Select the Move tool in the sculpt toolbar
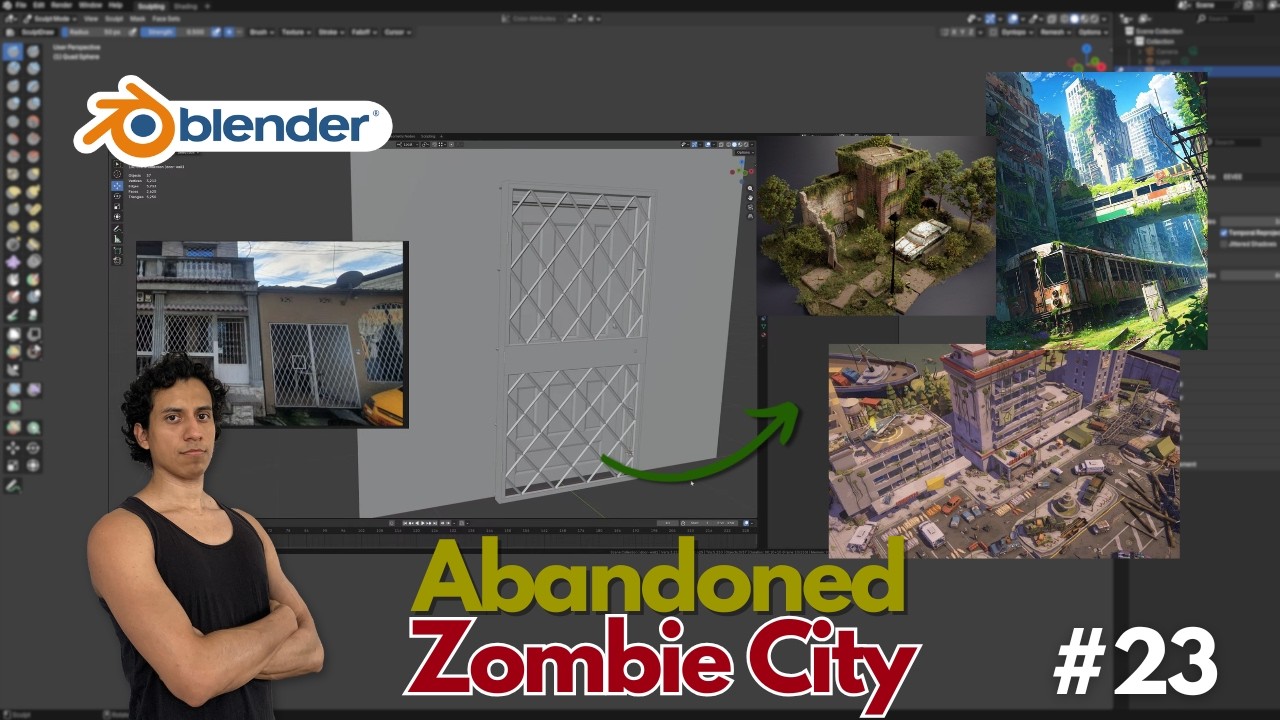The height and width of the screenshot is (720, 1280). coord(13,448)
